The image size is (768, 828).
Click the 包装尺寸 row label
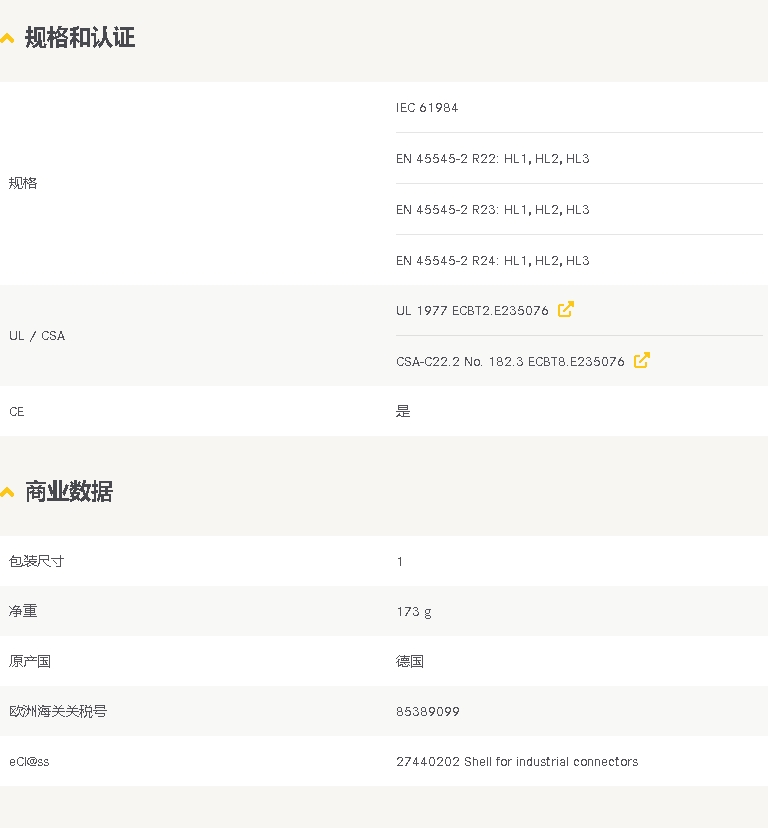coord(37,562)
